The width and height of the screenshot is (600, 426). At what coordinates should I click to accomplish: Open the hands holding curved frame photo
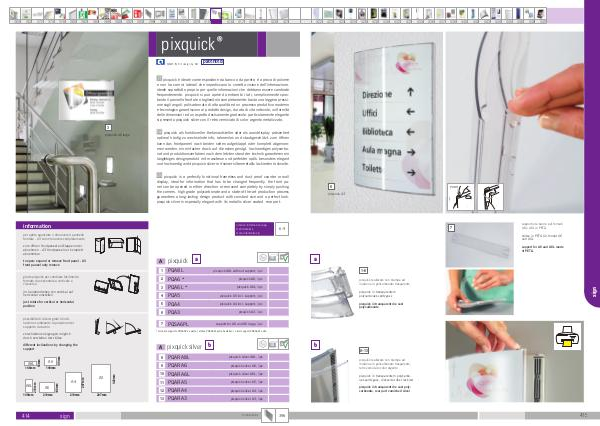479,292
